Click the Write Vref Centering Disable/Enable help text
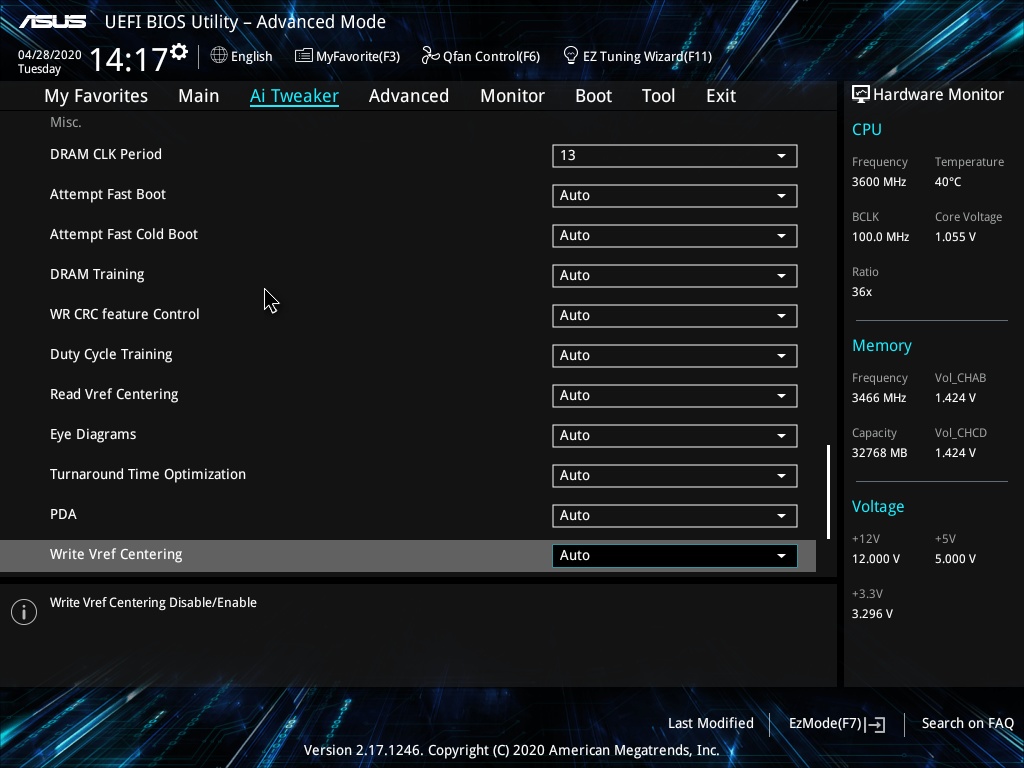The image size is (1024, 768). pyautogui.click(x=153, y=602)
